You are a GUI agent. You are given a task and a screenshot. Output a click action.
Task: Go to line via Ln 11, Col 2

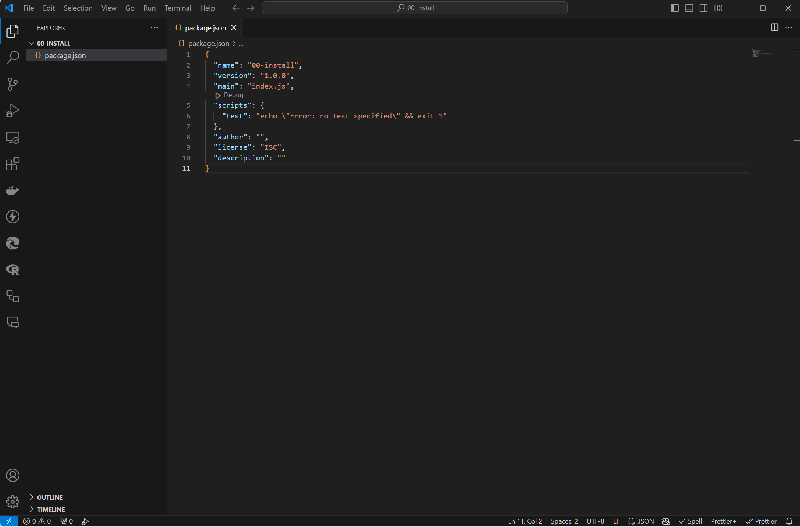525,521
